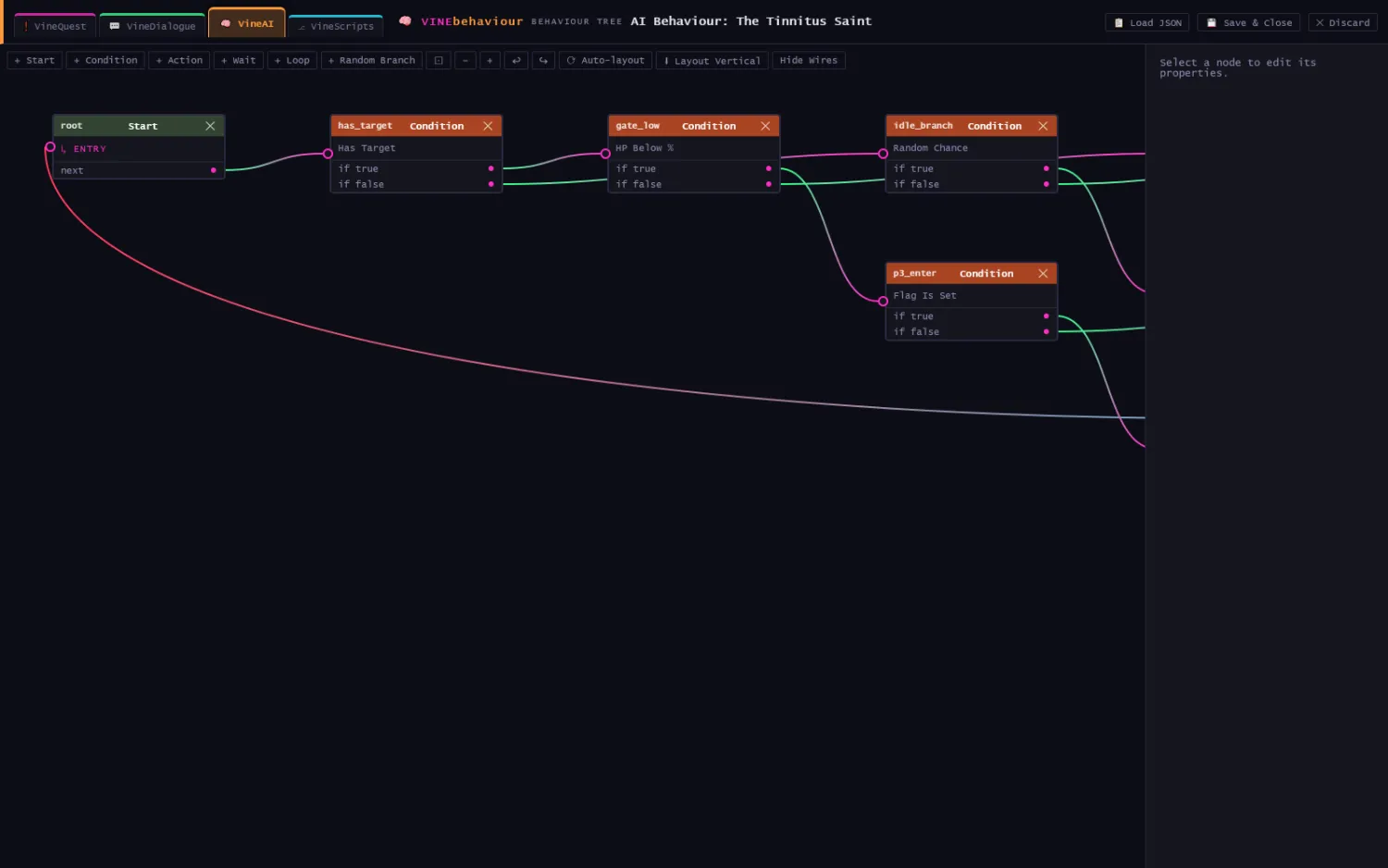
Task: Toggle Layout Vertical orientation
Action: tap(713, 60)
